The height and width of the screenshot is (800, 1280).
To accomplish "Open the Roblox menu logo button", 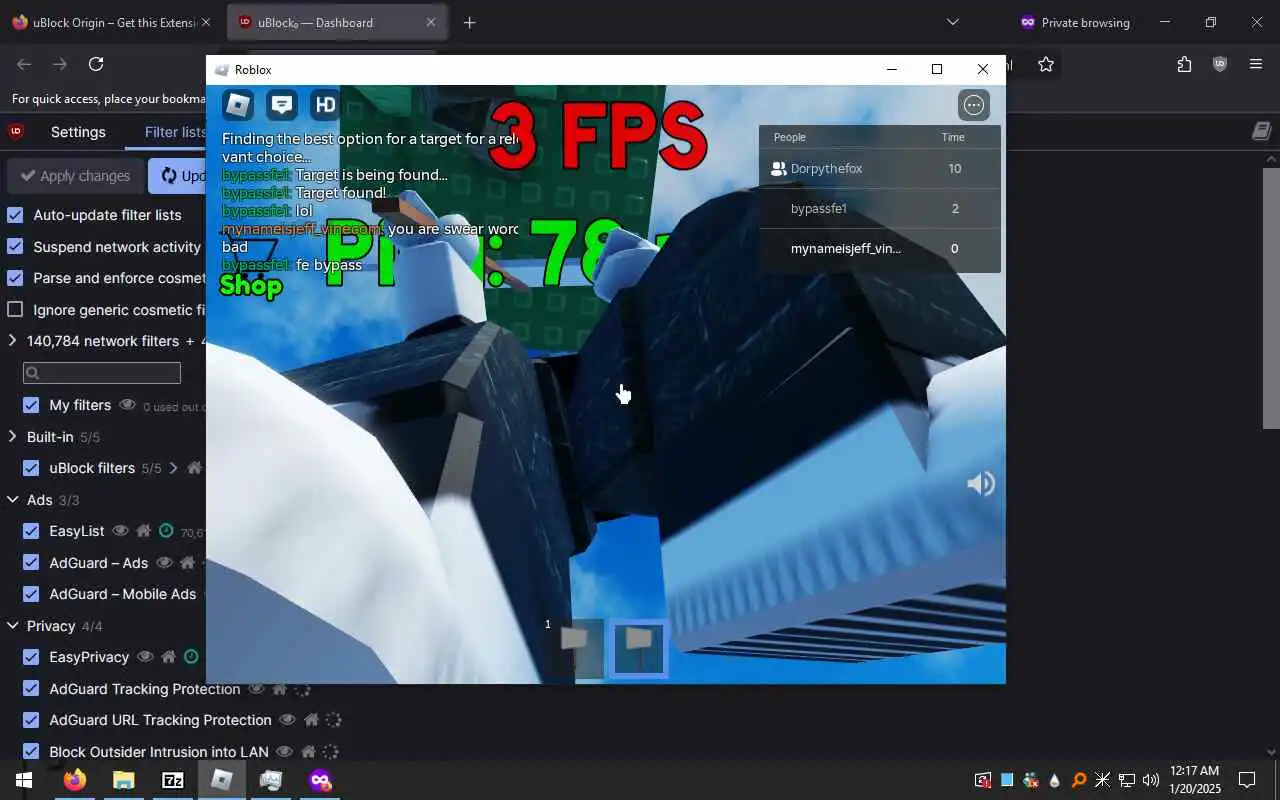I will click(x=238, y=104).
